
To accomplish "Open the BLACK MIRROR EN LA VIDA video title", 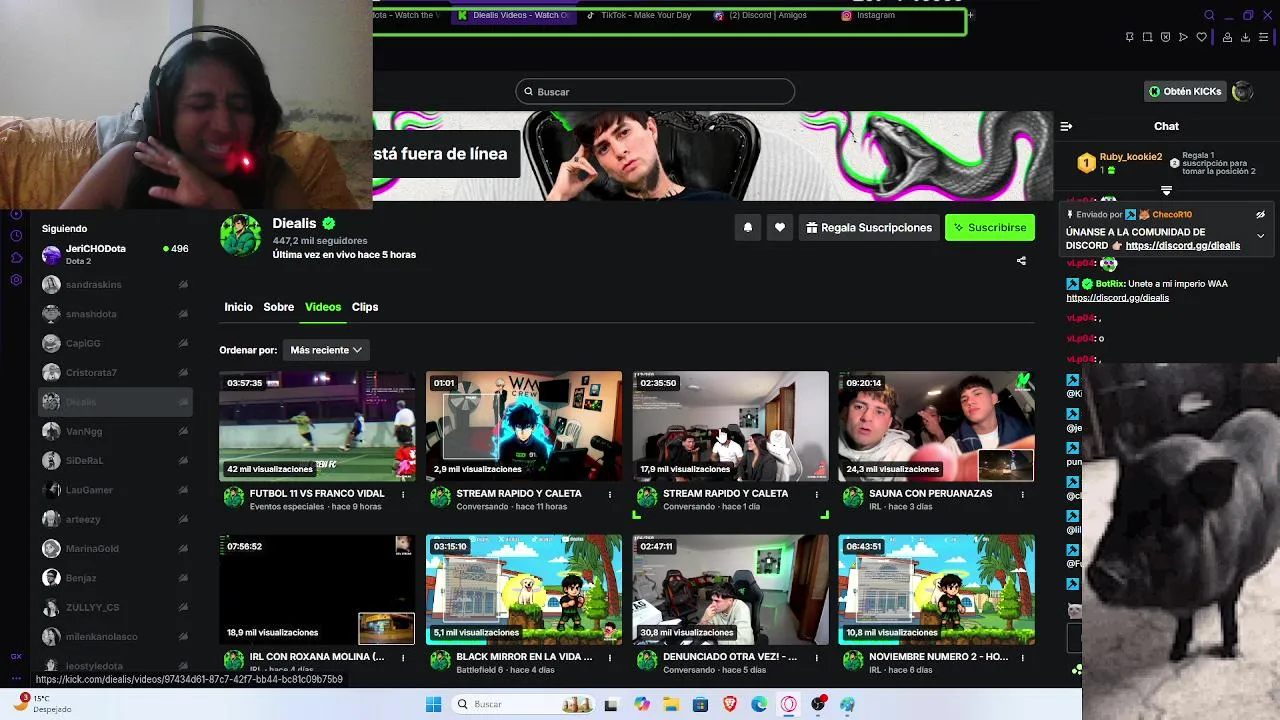I will 524,657.
